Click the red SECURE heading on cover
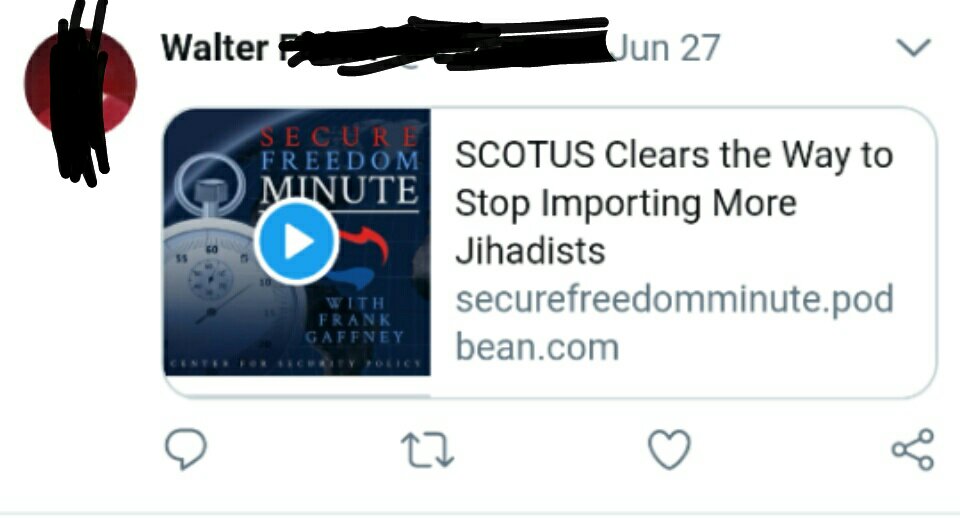The height and width of the screenshot is (518, 960). 340,137
